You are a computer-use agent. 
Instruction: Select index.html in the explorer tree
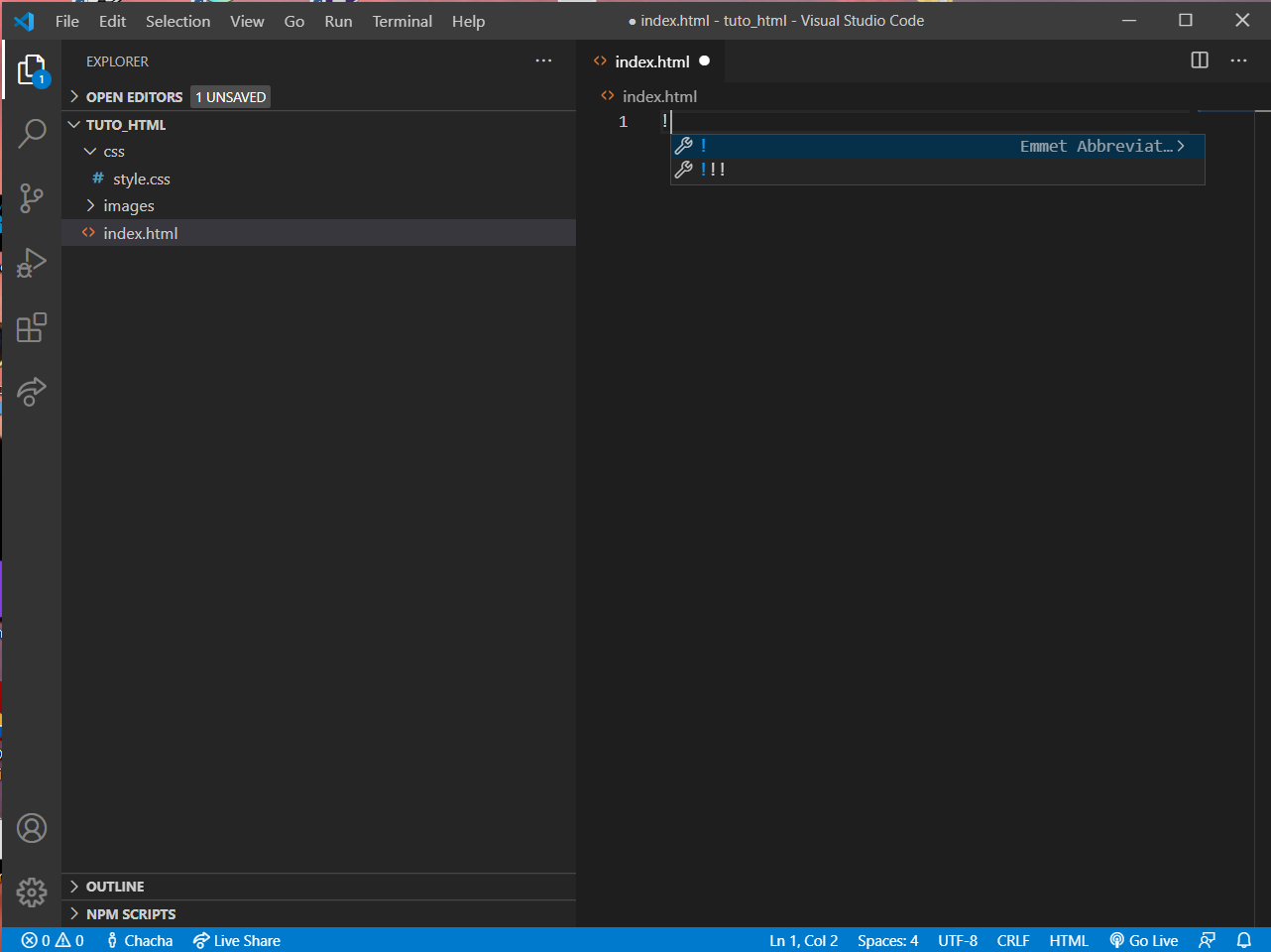(318, 233)
